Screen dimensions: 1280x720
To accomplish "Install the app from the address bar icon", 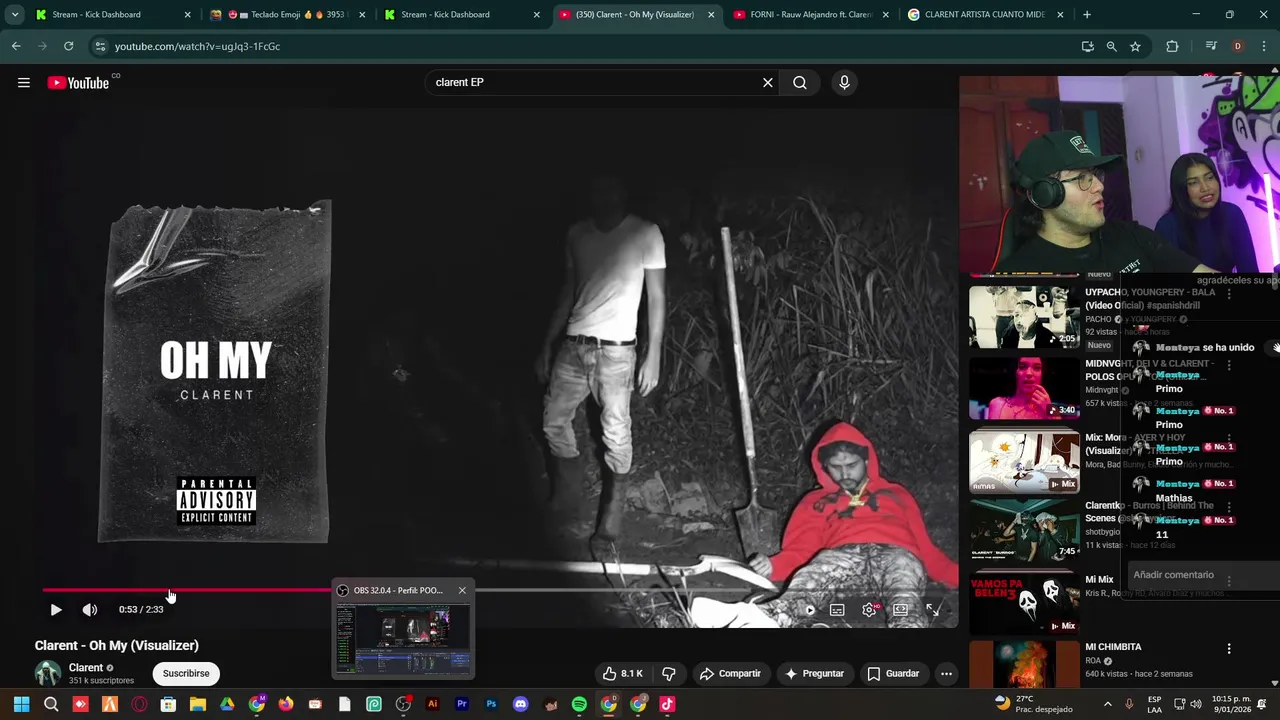I will [x=1087, y=46].
